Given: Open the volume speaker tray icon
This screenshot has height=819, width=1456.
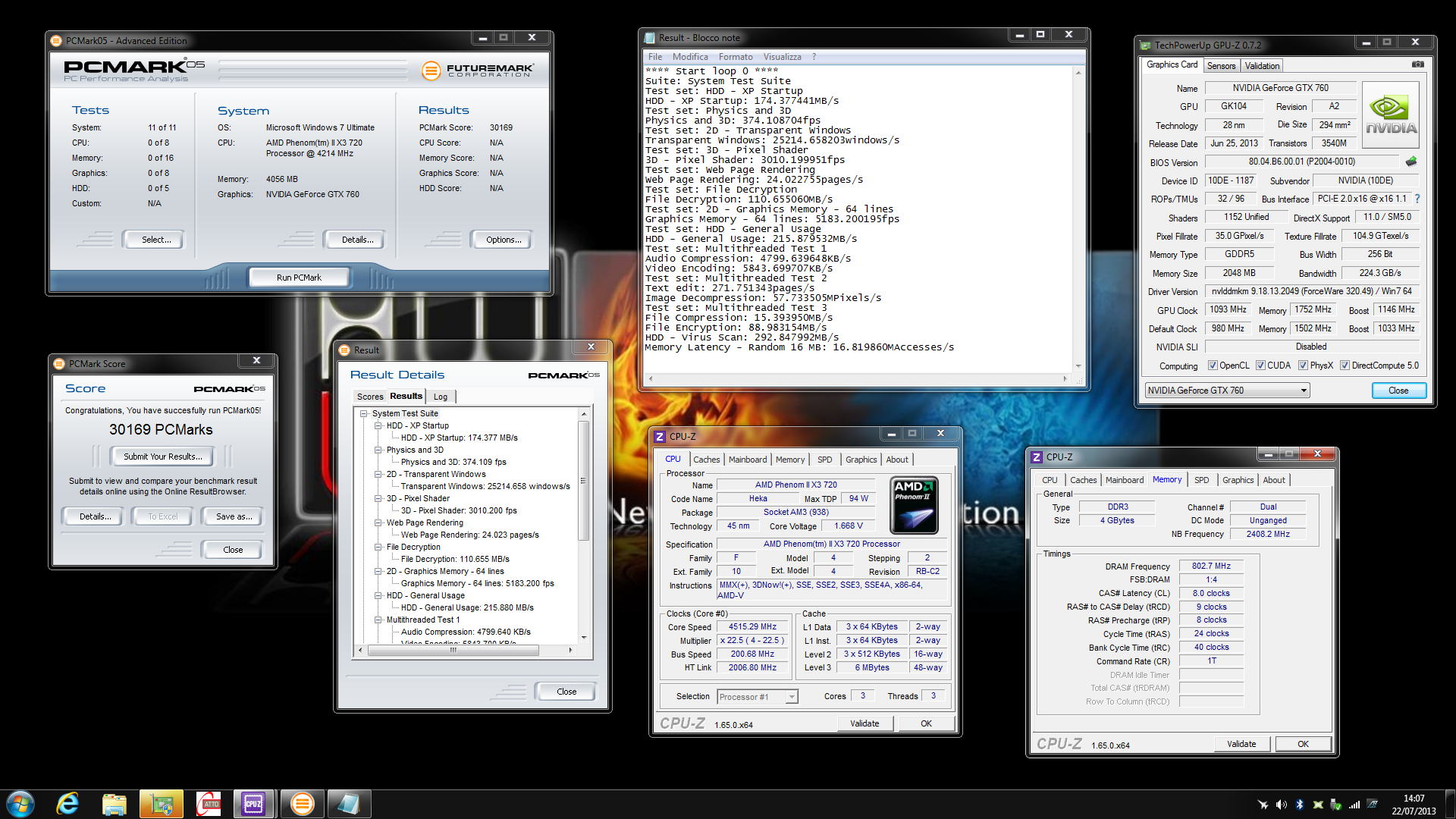Looking at the screenshot, I should pos(1281,805).
